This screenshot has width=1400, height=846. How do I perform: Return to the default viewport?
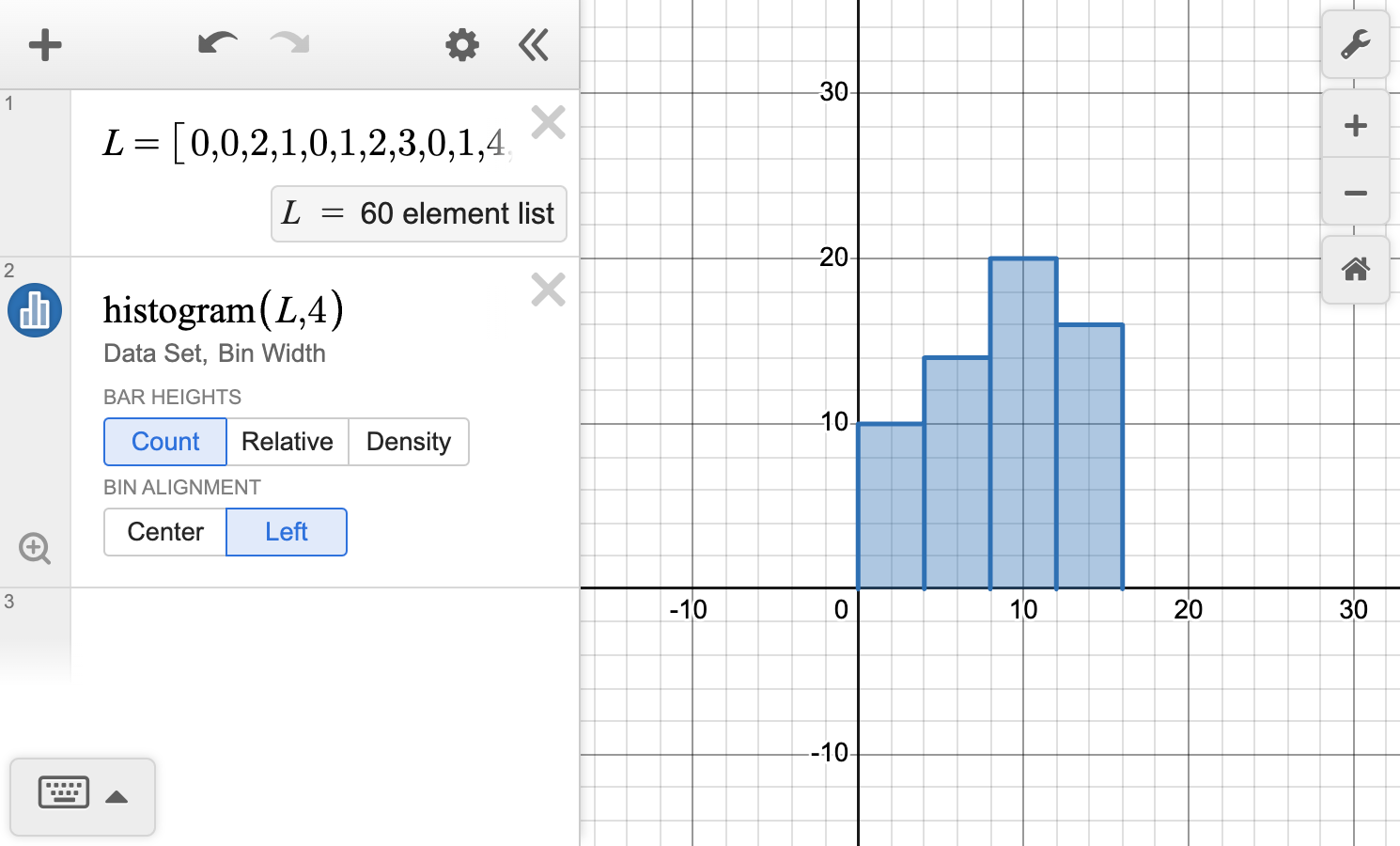click(1355, 270)
